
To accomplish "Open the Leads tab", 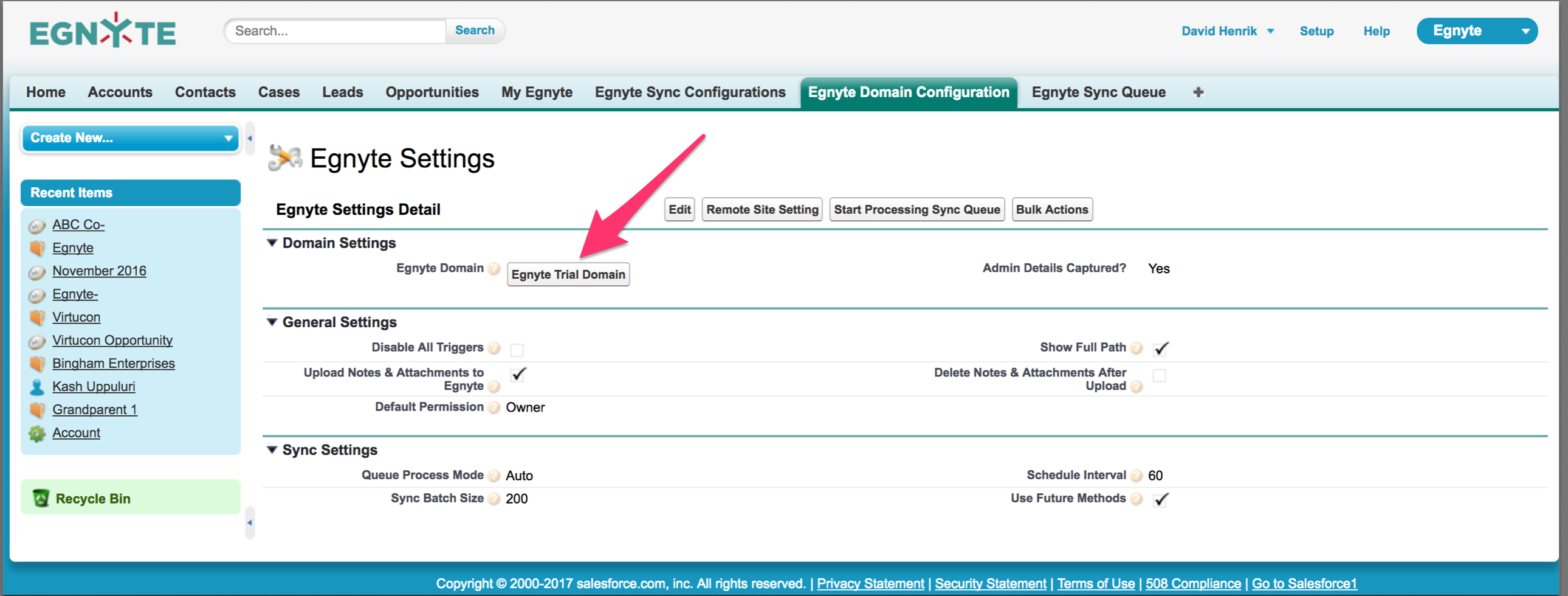I will click(343, 92).
